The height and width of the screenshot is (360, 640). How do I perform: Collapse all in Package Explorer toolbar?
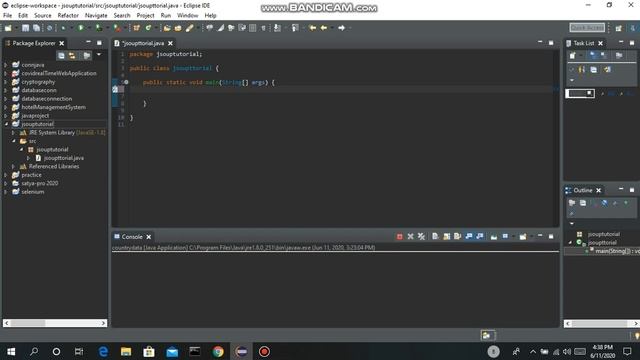(x=61, y=56)
